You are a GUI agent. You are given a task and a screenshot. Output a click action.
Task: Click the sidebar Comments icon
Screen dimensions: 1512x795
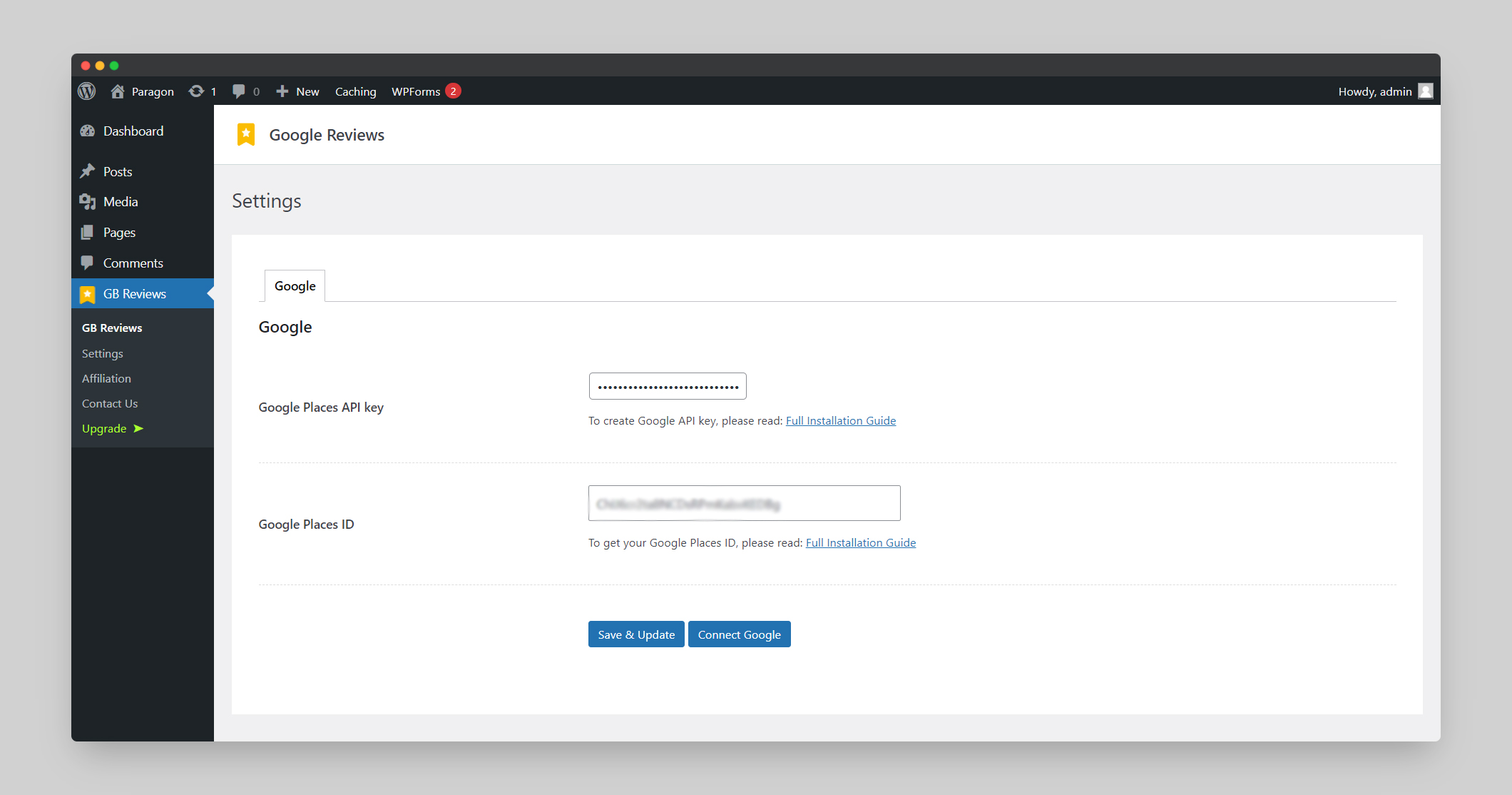tap(88, 263)
